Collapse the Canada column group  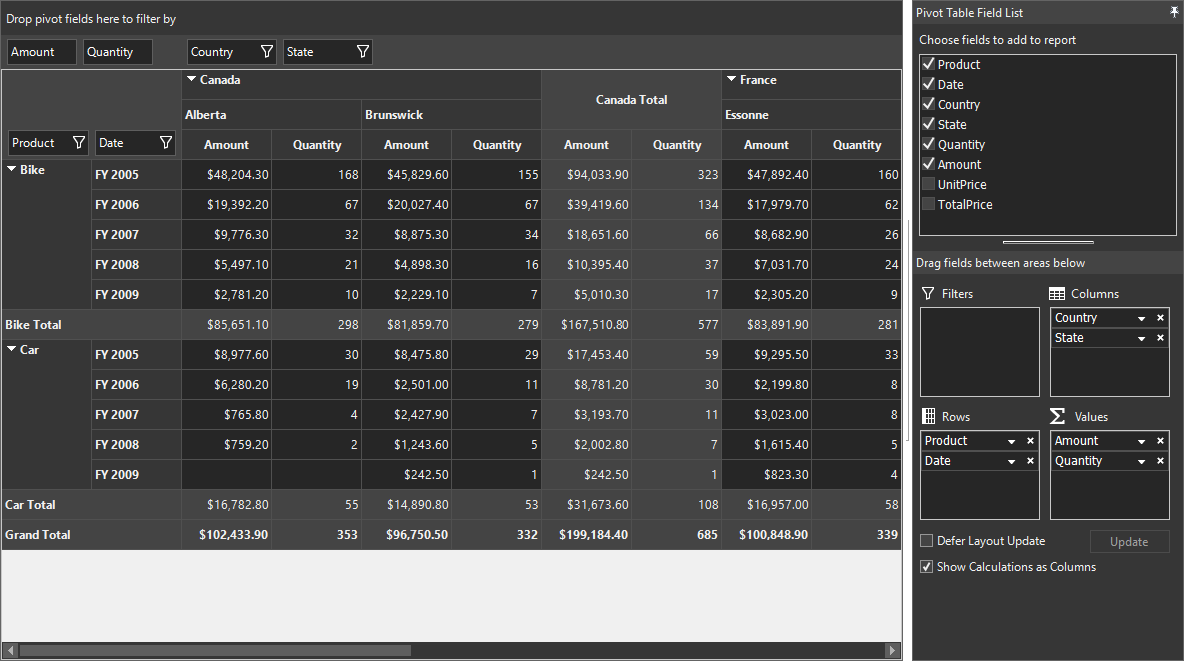192,79
